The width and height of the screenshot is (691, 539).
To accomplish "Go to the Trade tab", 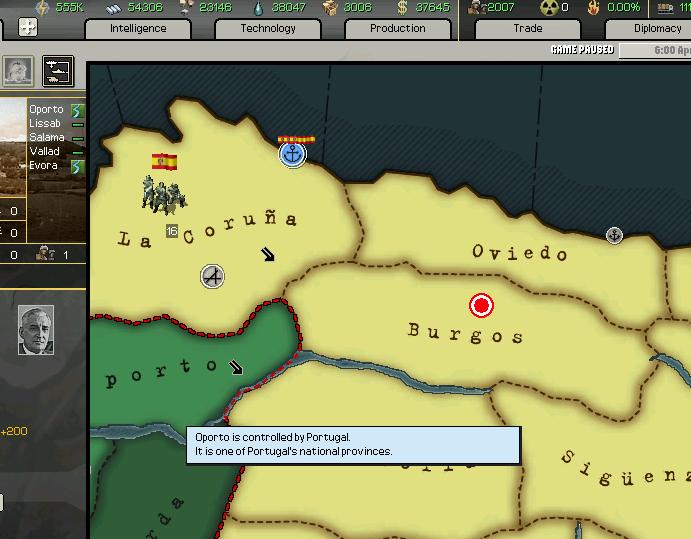I will point(528,28).
